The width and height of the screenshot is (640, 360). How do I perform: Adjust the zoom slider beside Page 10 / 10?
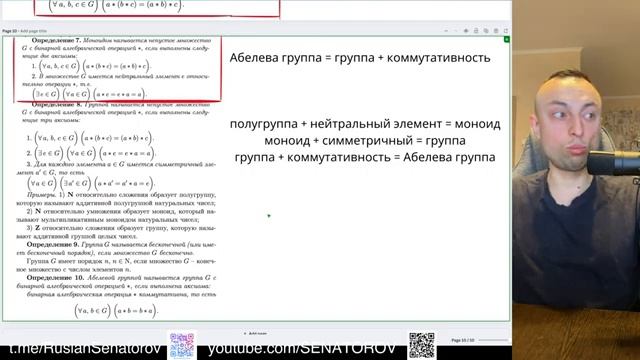click(x=493, y=340)
